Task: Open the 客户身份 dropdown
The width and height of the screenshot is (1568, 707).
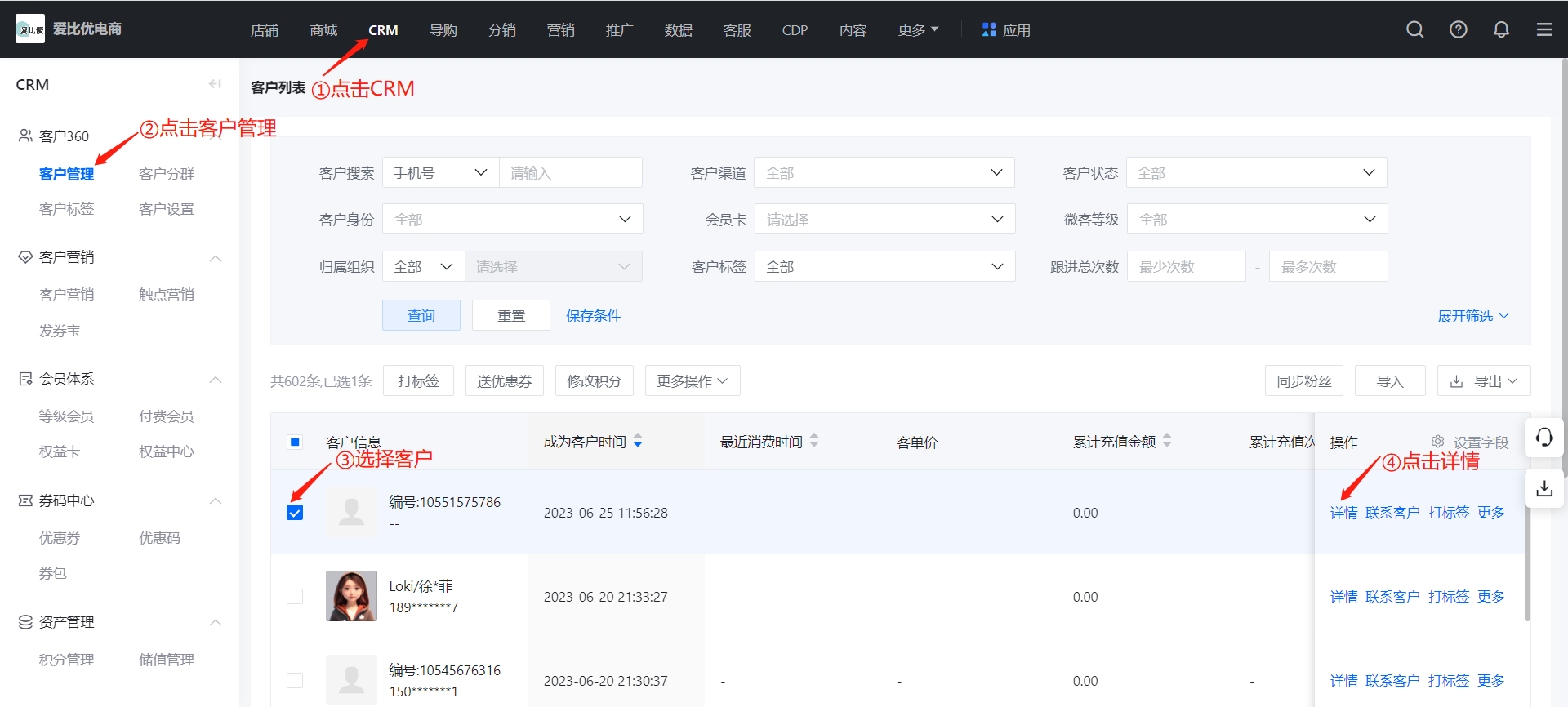Action: (x=513, y=219)
